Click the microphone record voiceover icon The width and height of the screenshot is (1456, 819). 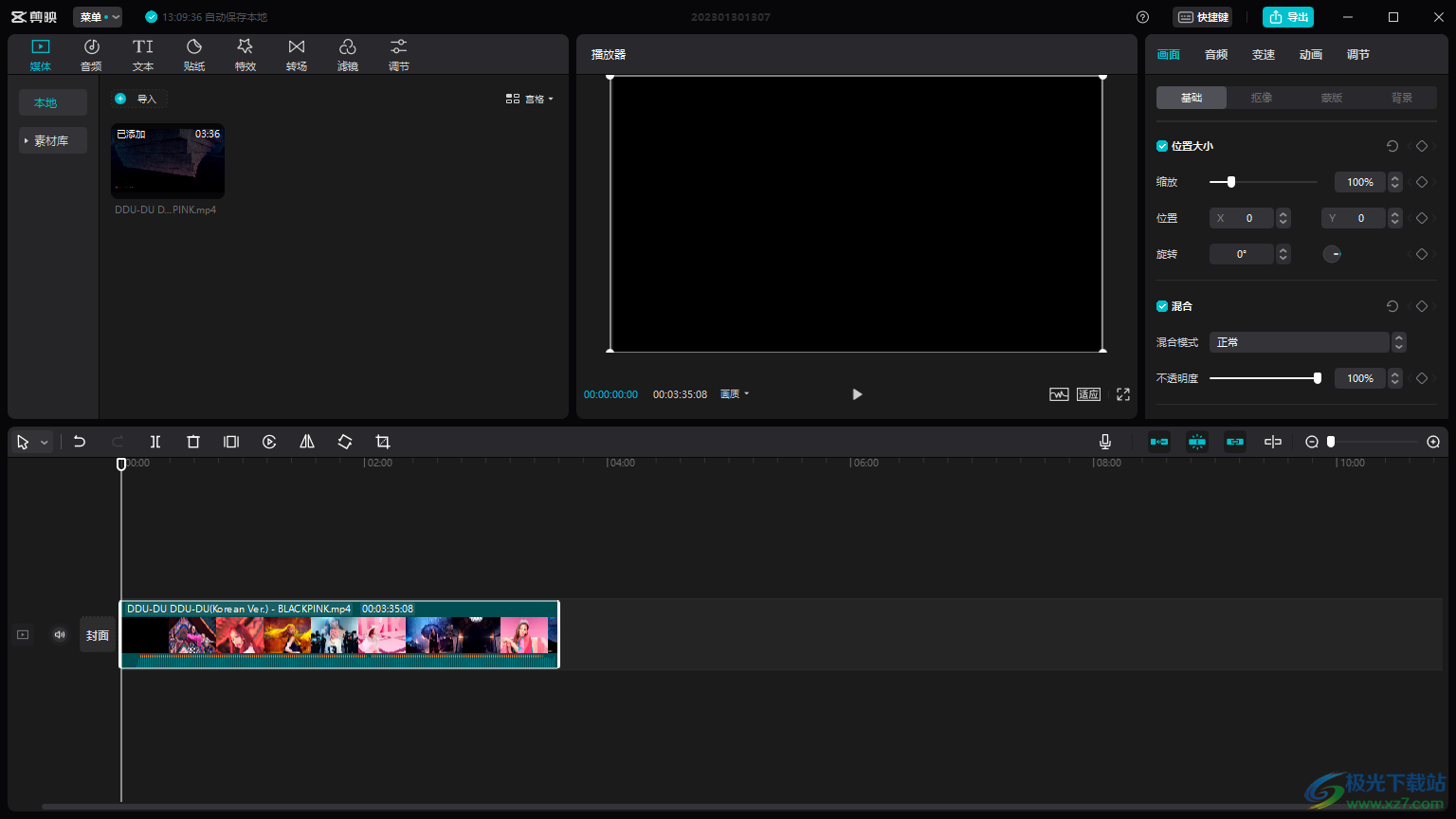click(x=1105, y=442)
